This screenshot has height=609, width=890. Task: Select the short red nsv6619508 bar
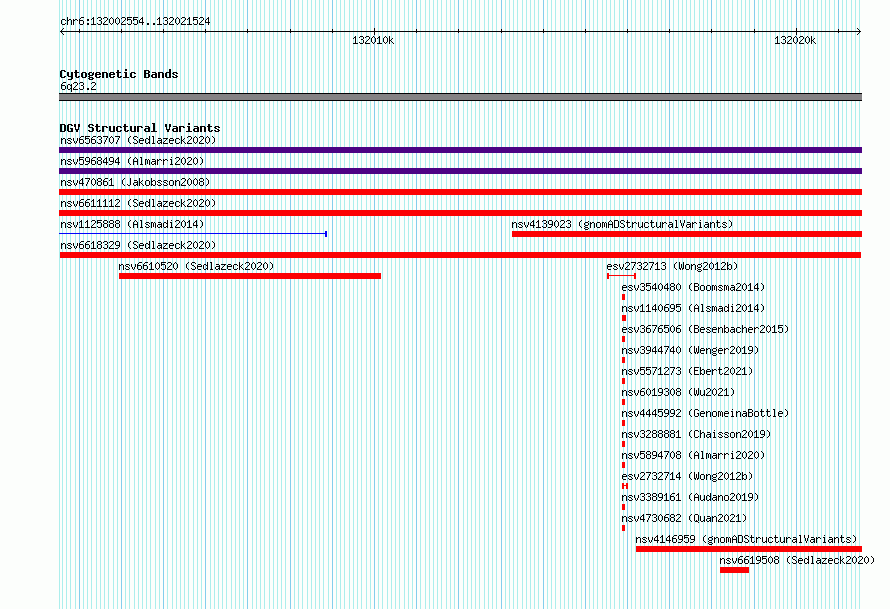click(x=734, y=570)
